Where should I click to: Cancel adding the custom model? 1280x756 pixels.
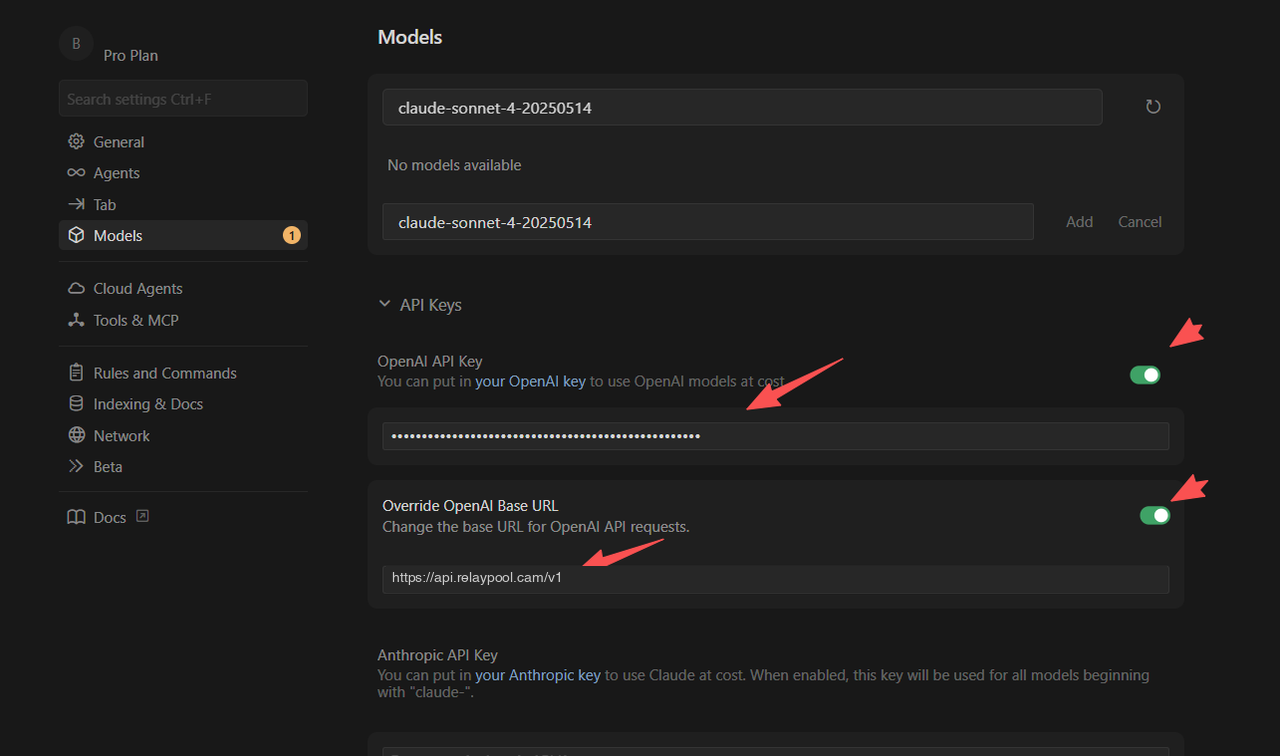tap(1140, 222)
